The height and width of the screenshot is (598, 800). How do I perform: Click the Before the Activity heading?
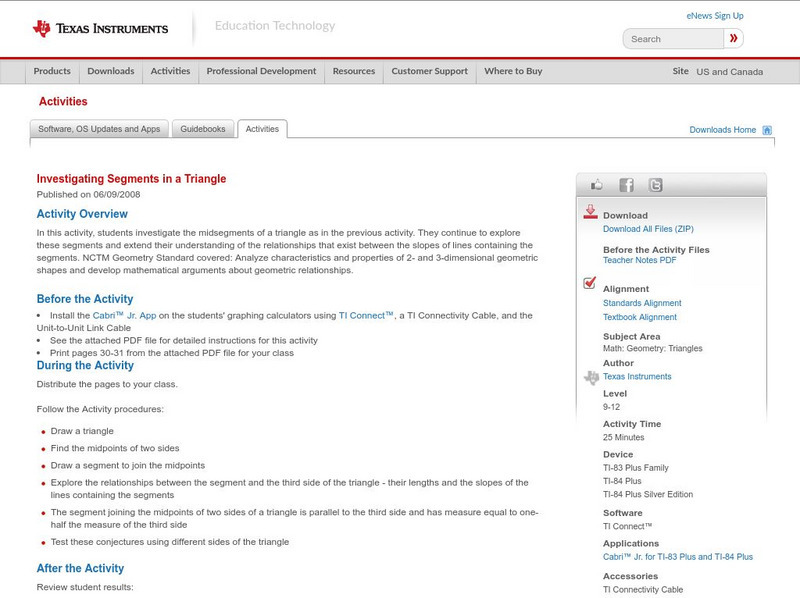pyautogui.click(x=85, y=299)
